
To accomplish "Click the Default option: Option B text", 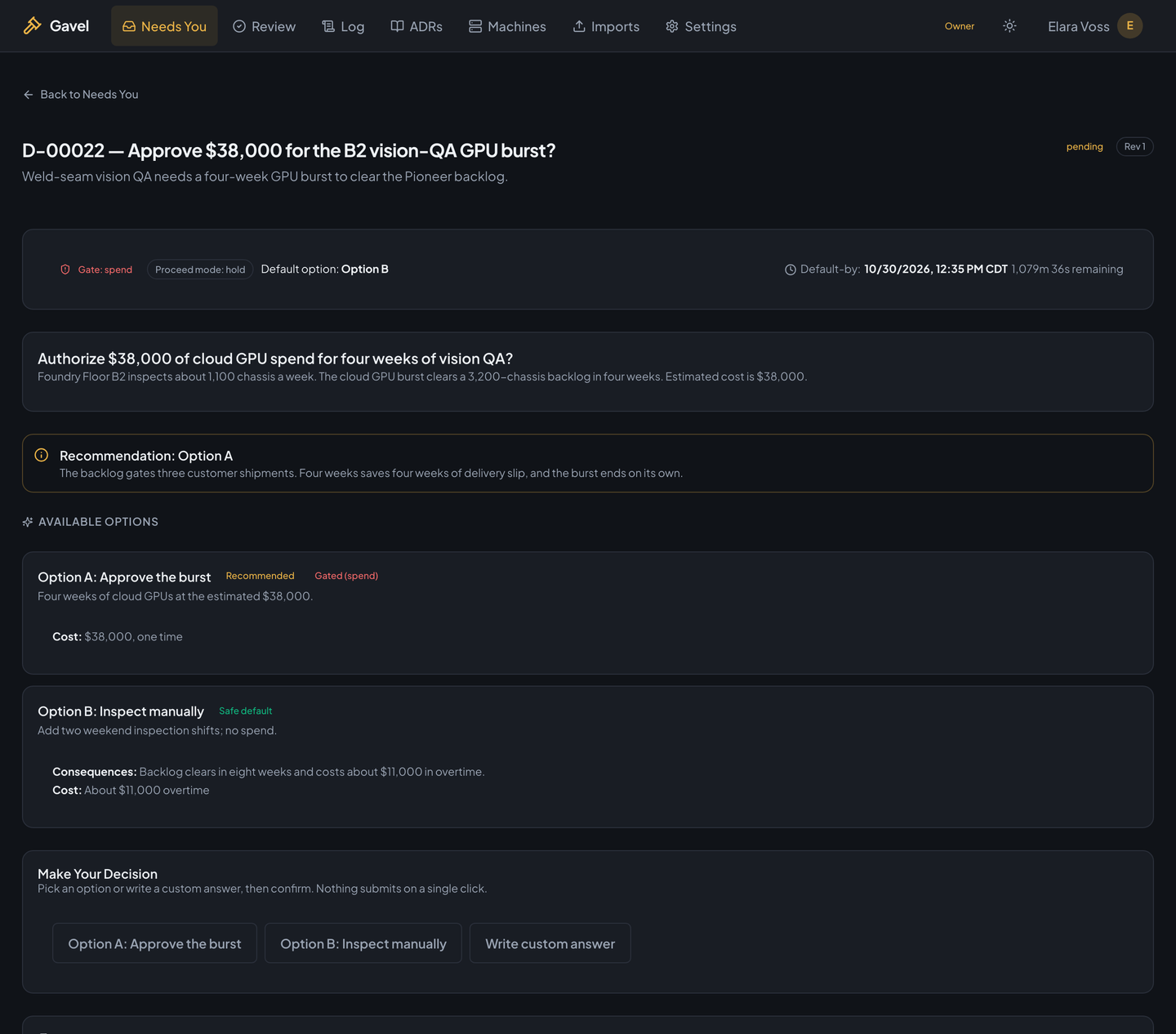I will click(x=325, y=269).
